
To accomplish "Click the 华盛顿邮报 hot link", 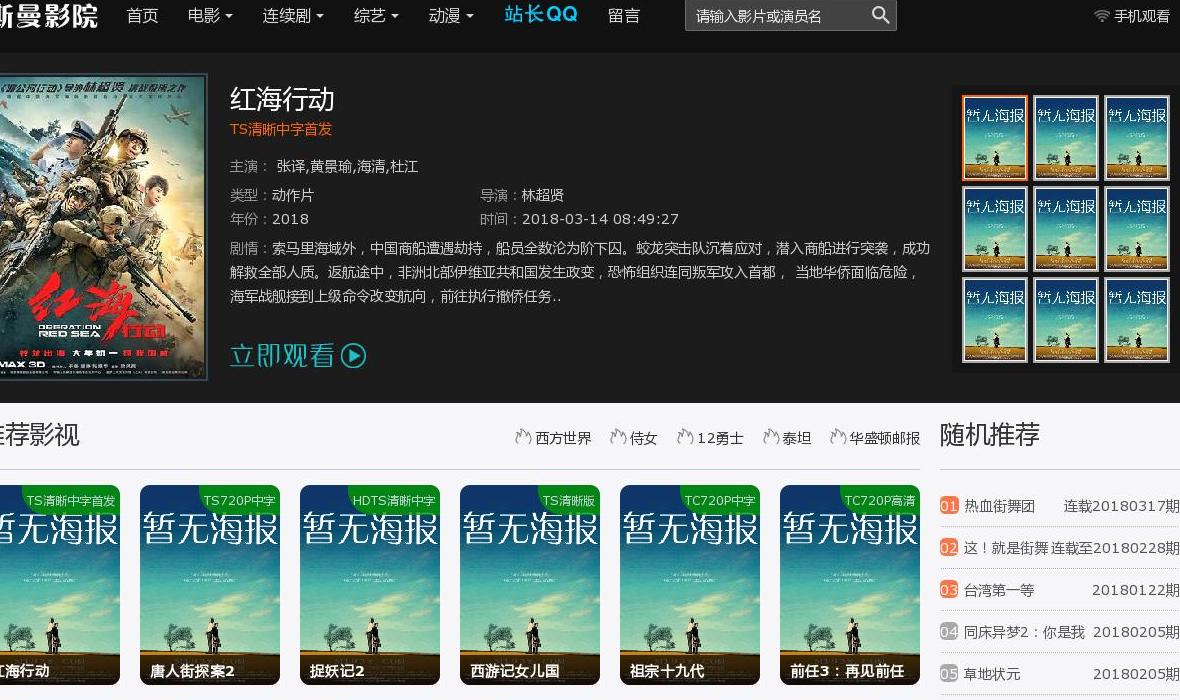I will 885,438.
